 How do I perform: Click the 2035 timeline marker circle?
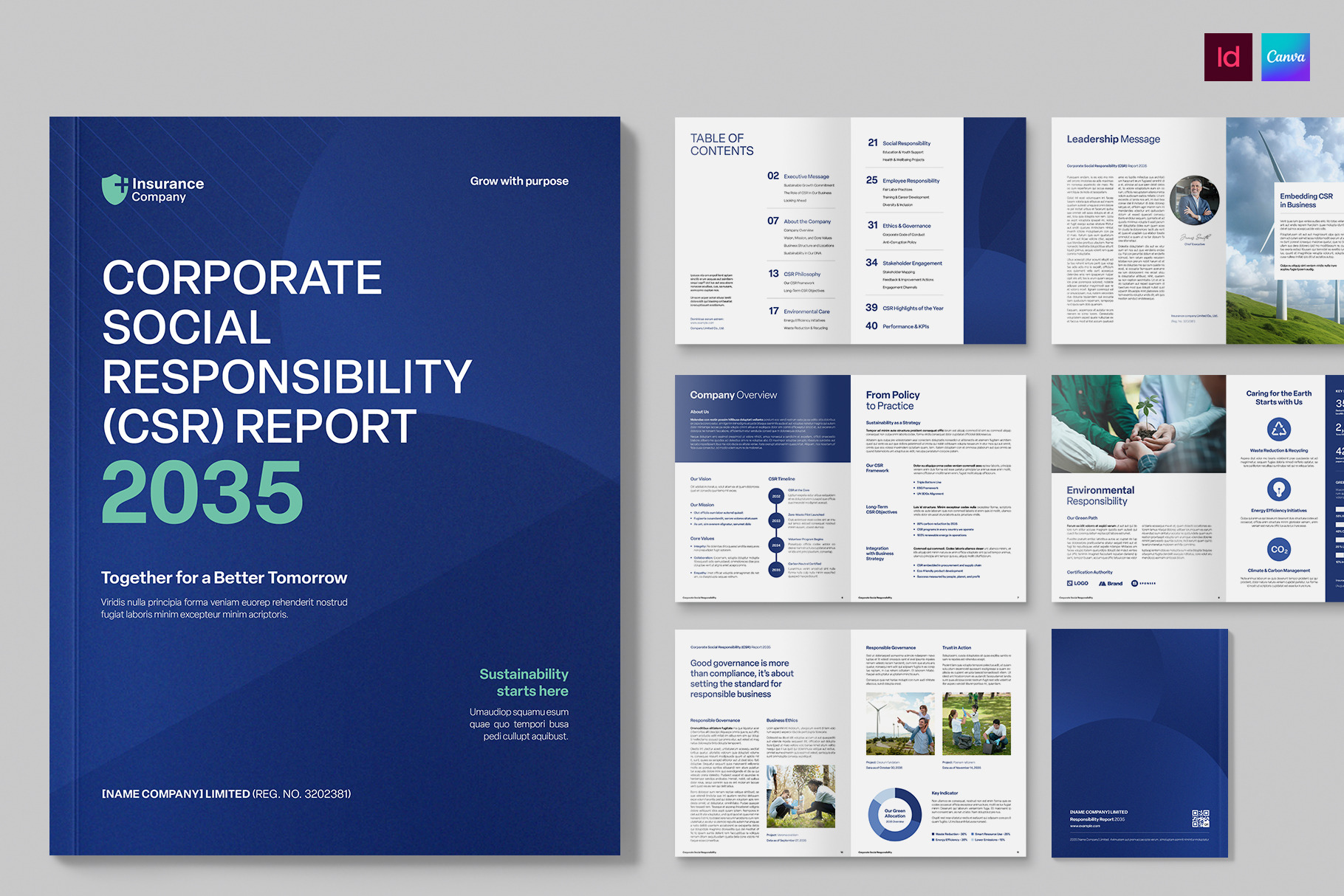776,570
